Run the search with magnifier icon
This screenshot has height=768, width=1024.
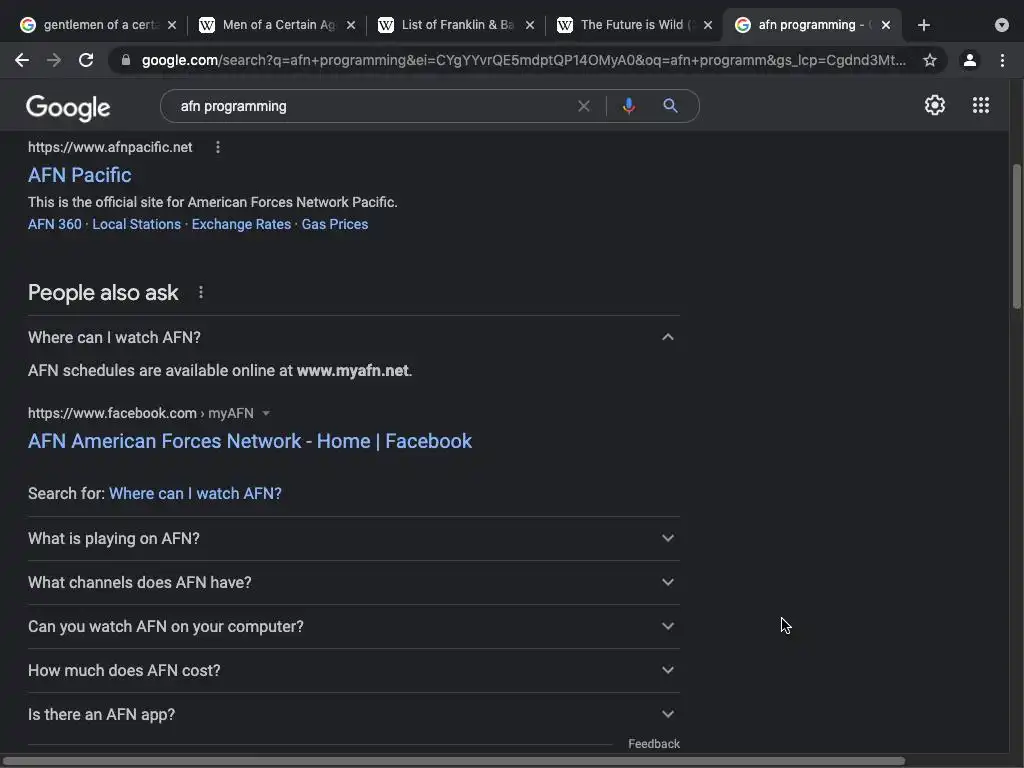[670, 106]
